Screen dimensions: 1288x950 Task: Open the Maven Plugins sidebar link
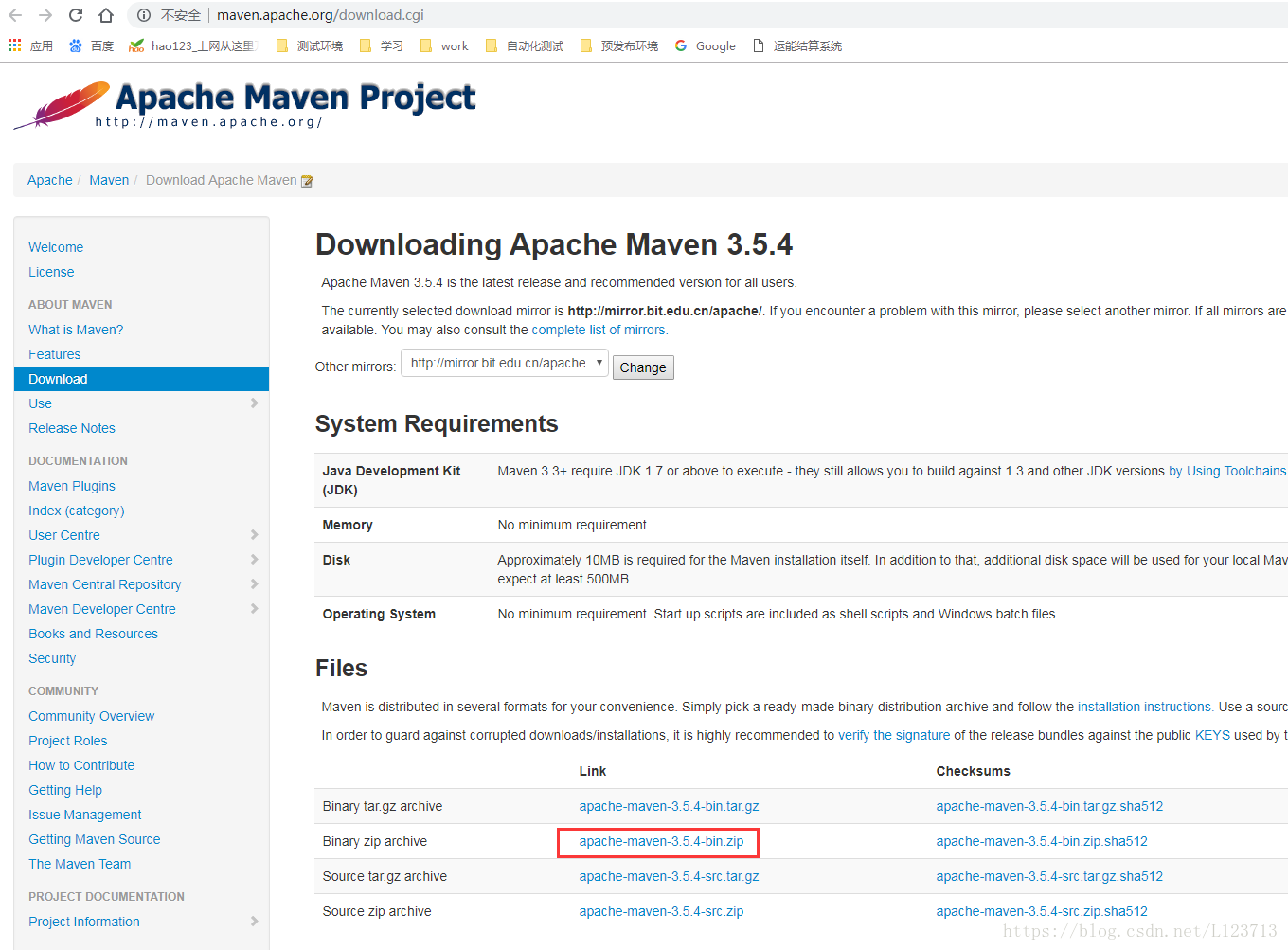72,486
